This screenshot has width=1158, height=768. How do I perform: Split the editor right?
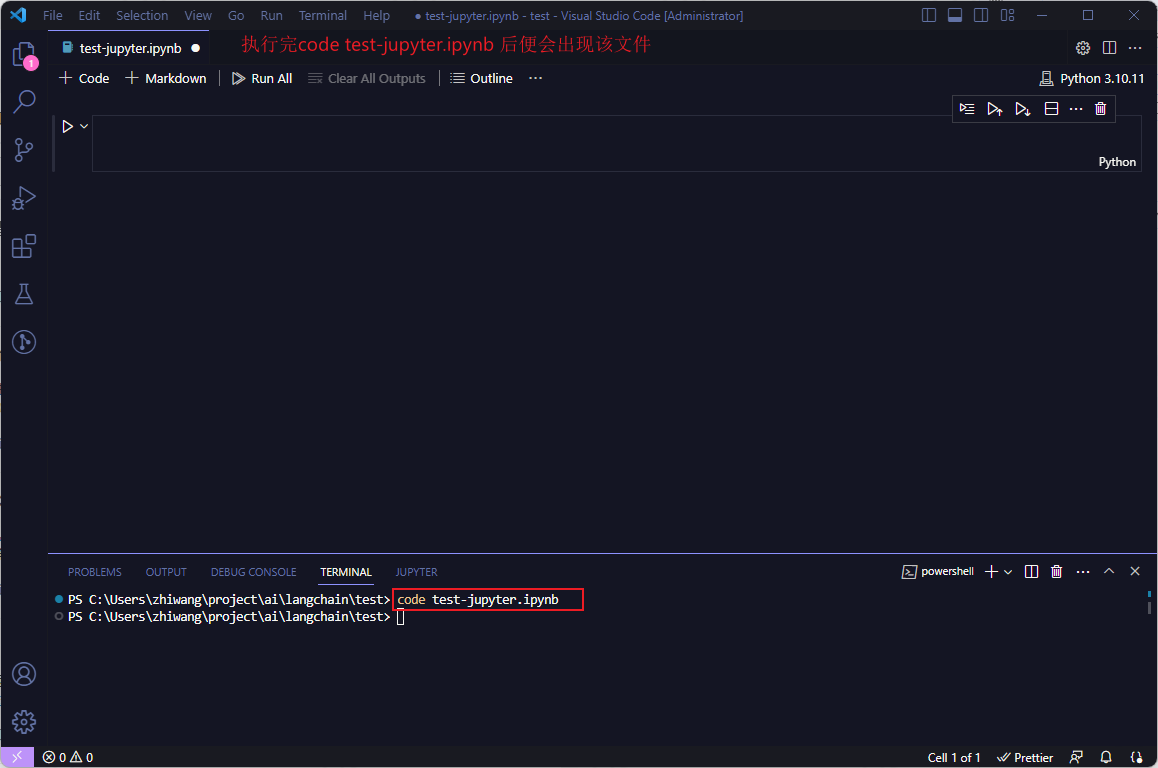pyautogui.click(x=1109, y=48)
